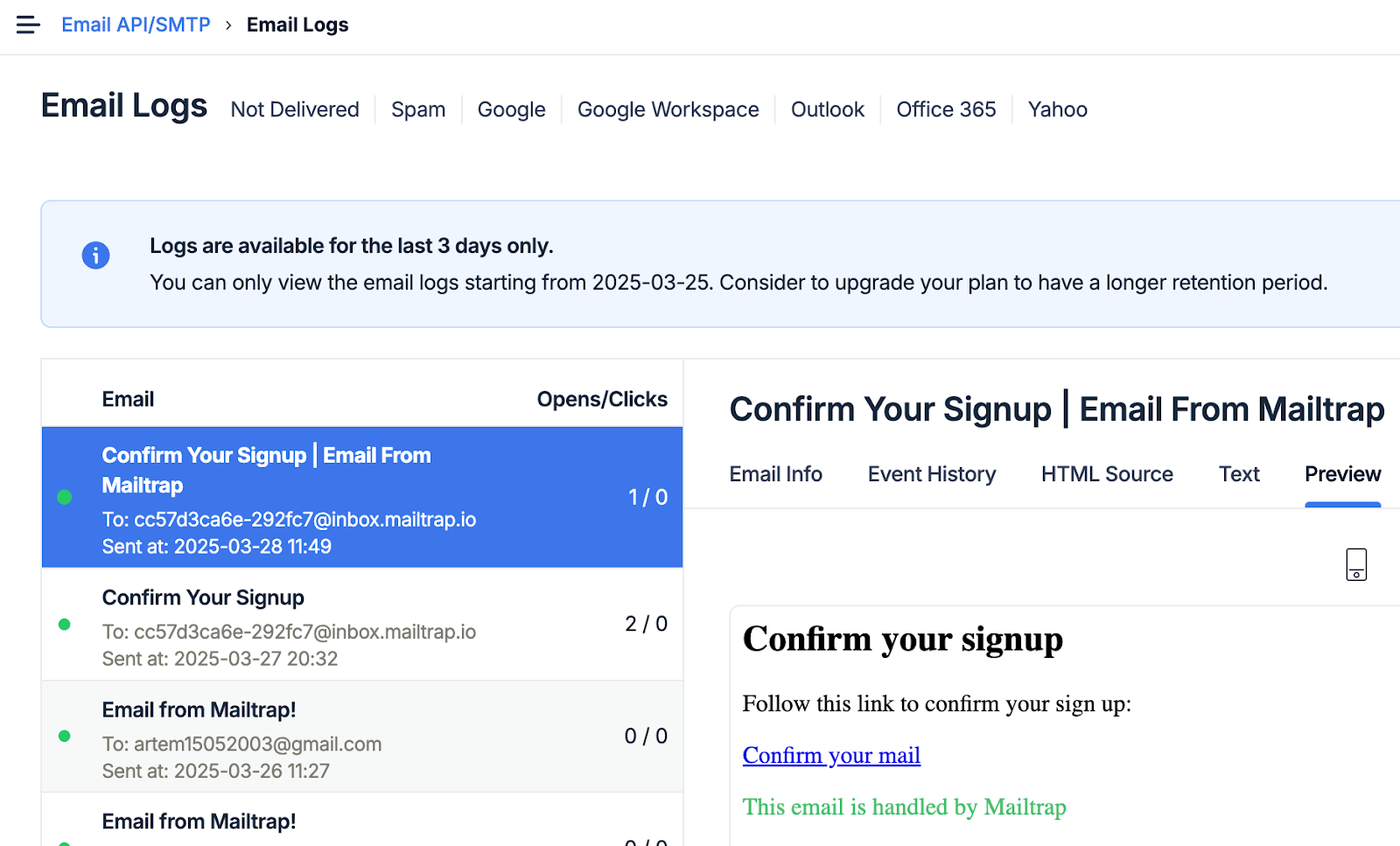Open the Event History tab

pyautogui.click(x=932, y=474)
